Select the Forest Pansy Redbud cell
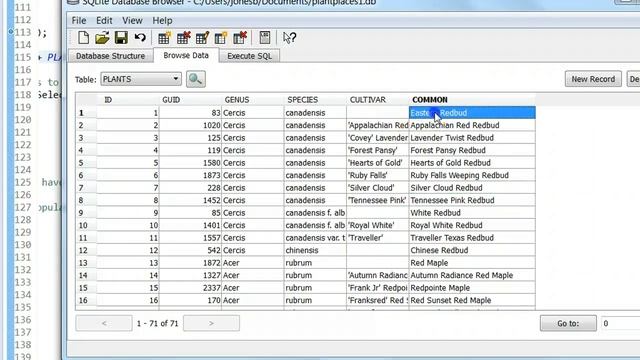 pos(472,150)
